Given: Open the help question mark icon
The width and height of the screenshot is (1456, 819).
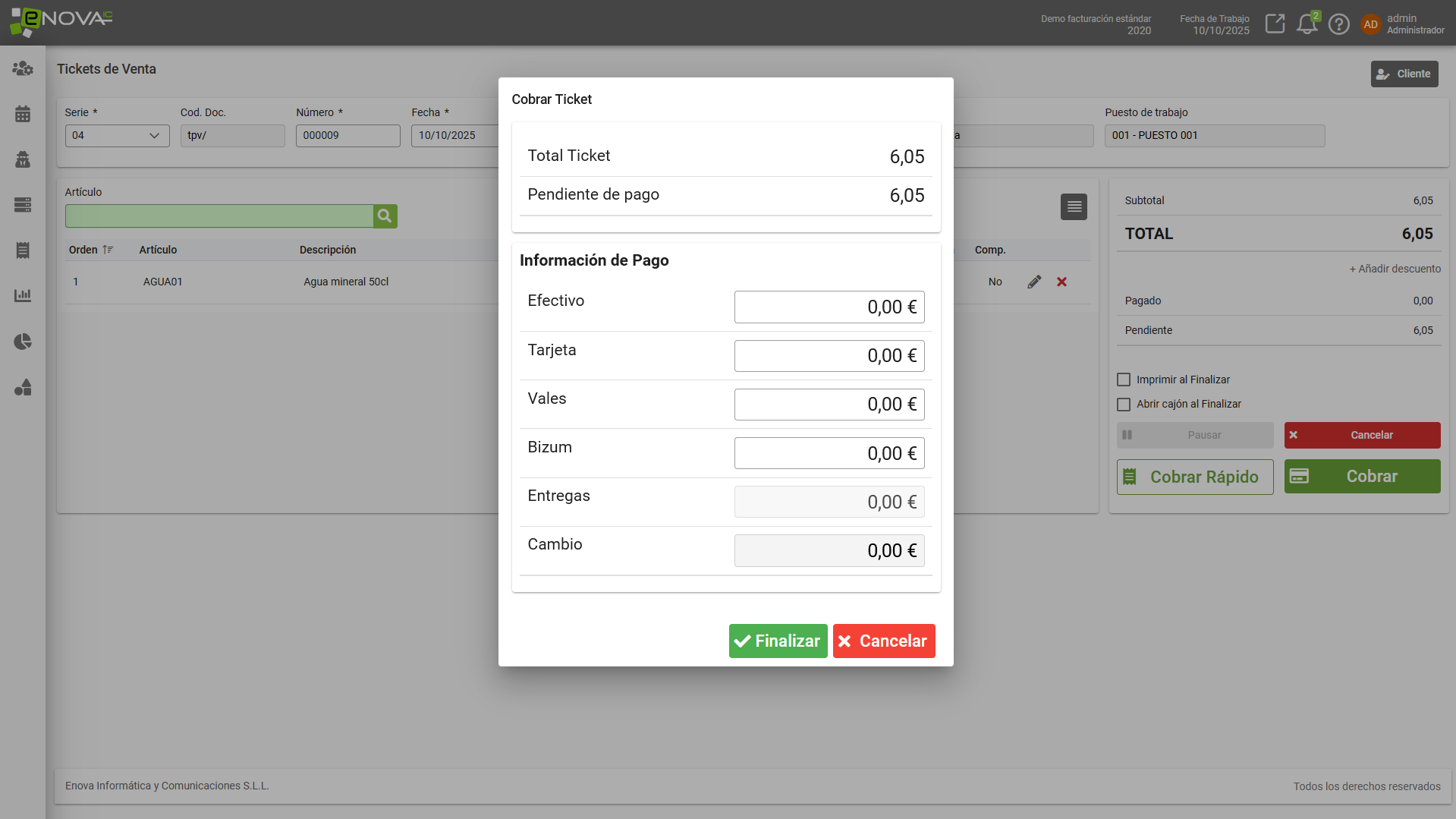Looking at the screenshot, I should pyautogui.click(x=1338, y=24).
